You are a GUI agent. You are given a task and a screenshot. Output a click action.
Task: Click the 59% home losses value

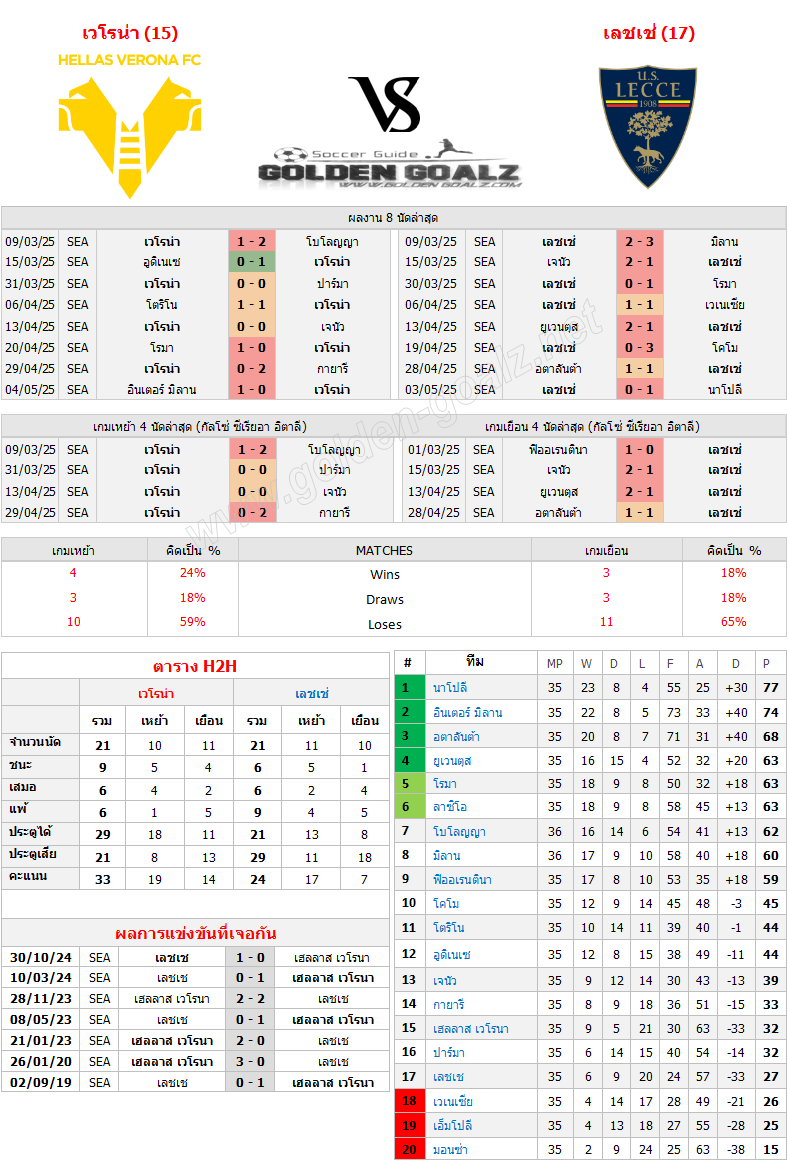coord(193,622)
